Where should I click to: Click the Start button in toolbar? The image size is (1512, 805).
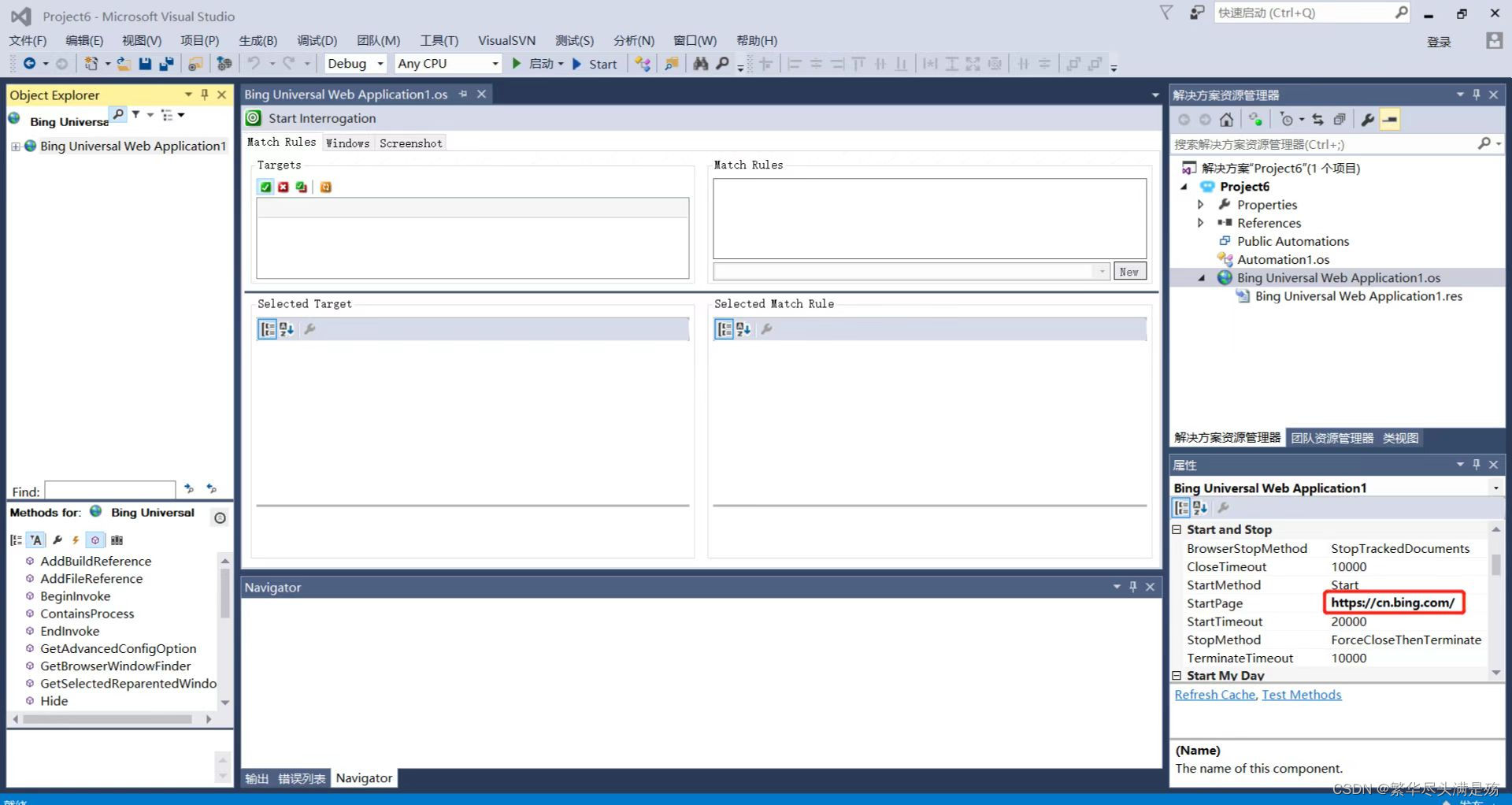[595, 64]
